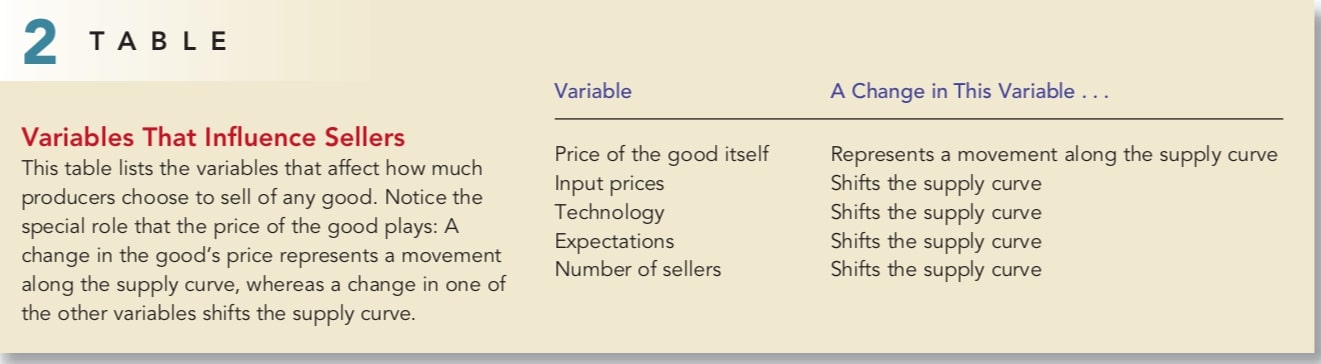Click 'Shifts the supply curve' beside Technology

coord(936,213)
